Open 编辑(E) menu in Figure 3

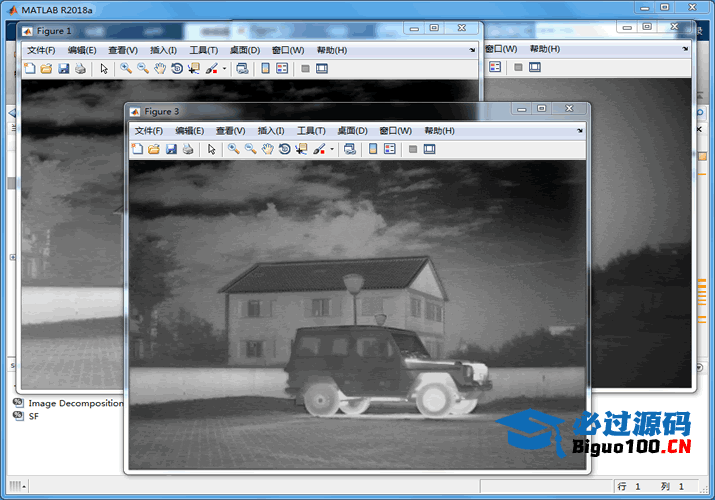coord(190,131)
